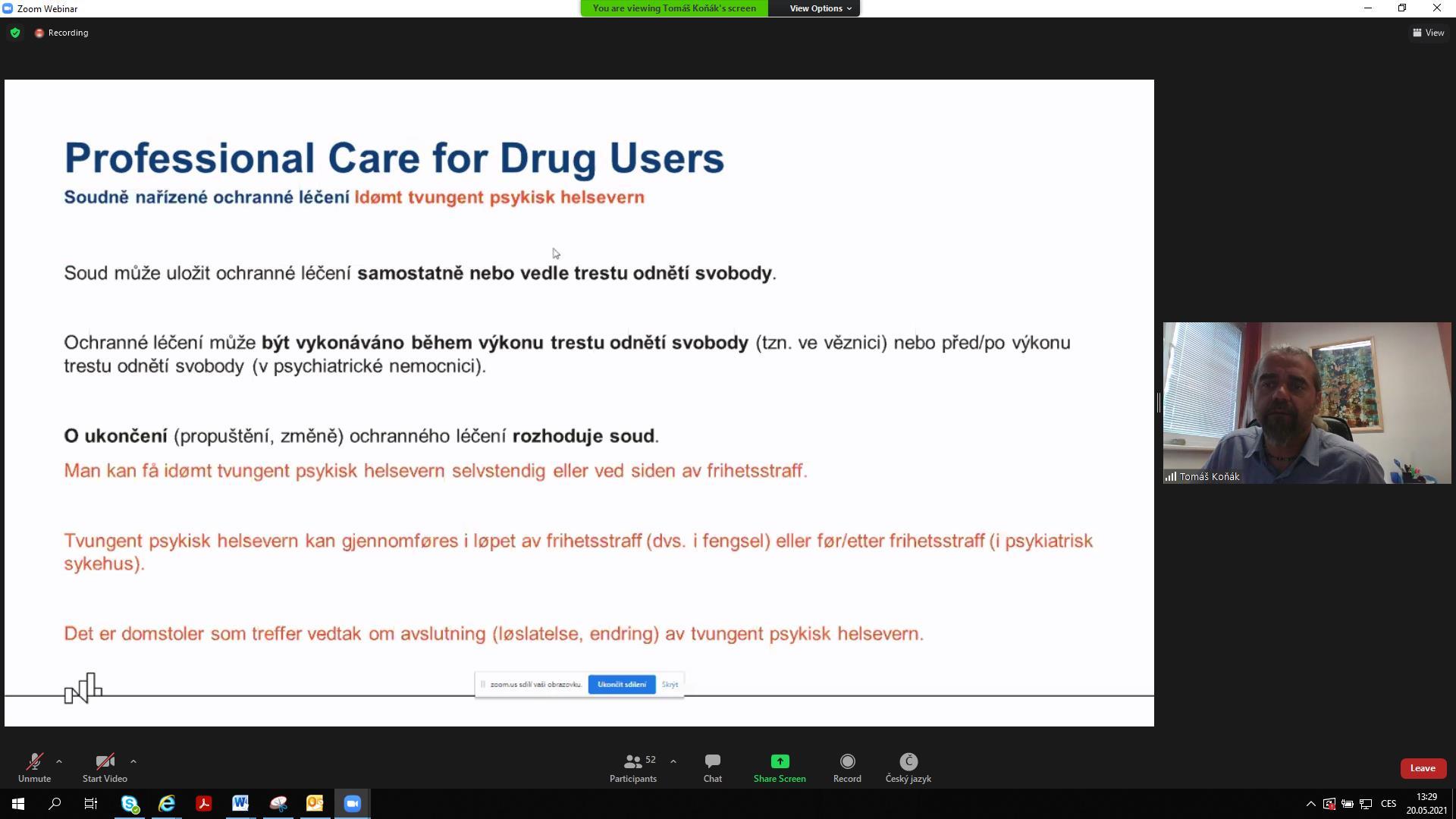Click the blue Ukončit sdílení button

coord(621,684)
